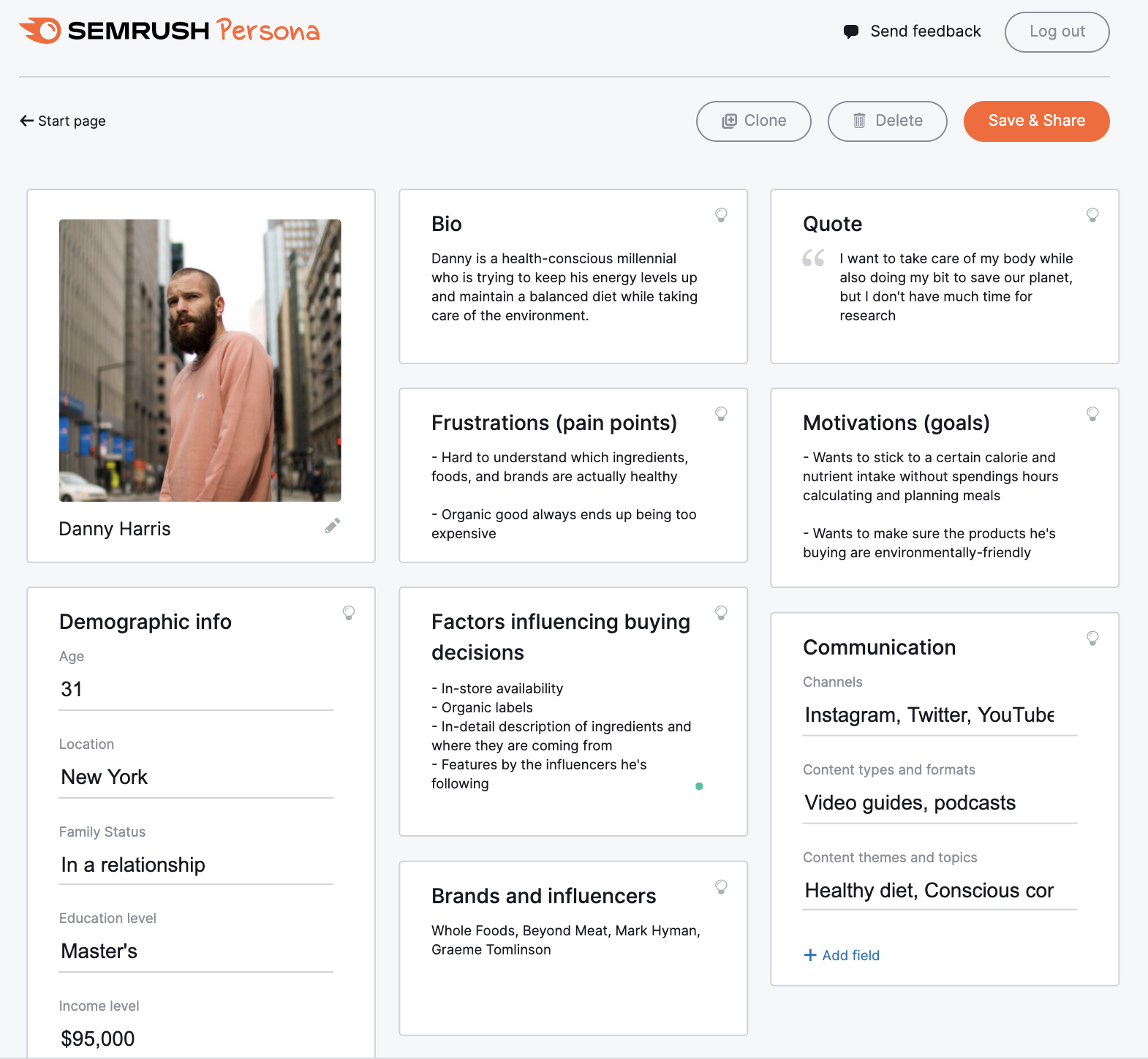
Task: Click Danny Harris profile photo
Action: click(200, 361)
